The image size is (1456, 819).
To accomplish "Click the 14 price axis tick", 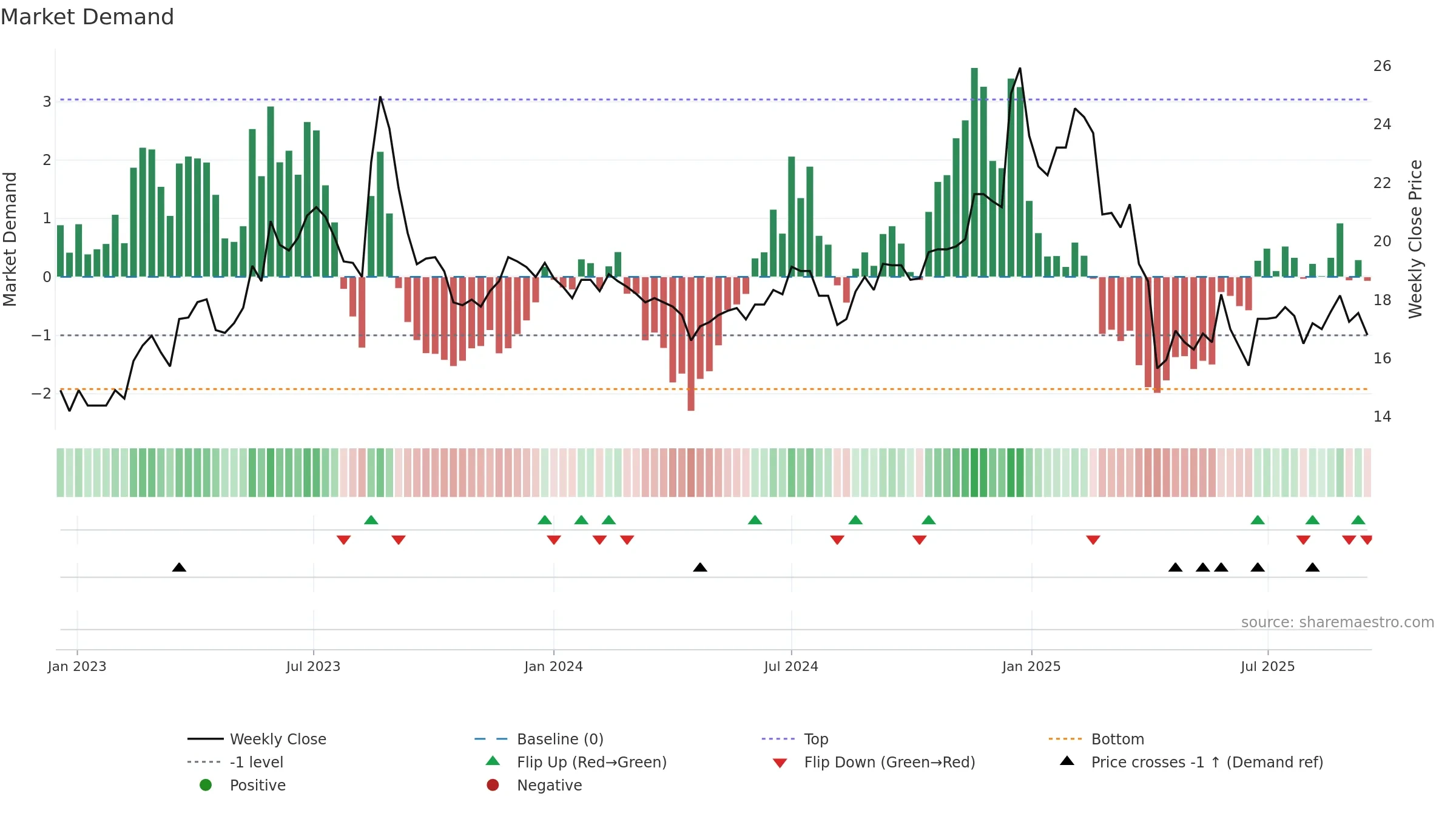I will pyautogui.click(x=1382, y=417).
